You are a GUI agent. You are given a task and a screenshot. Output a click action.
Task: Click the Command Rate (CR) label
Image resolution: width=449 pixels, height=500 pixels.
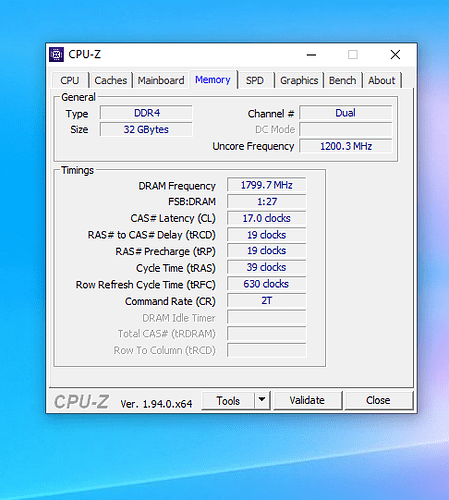(x=170, y=301)
